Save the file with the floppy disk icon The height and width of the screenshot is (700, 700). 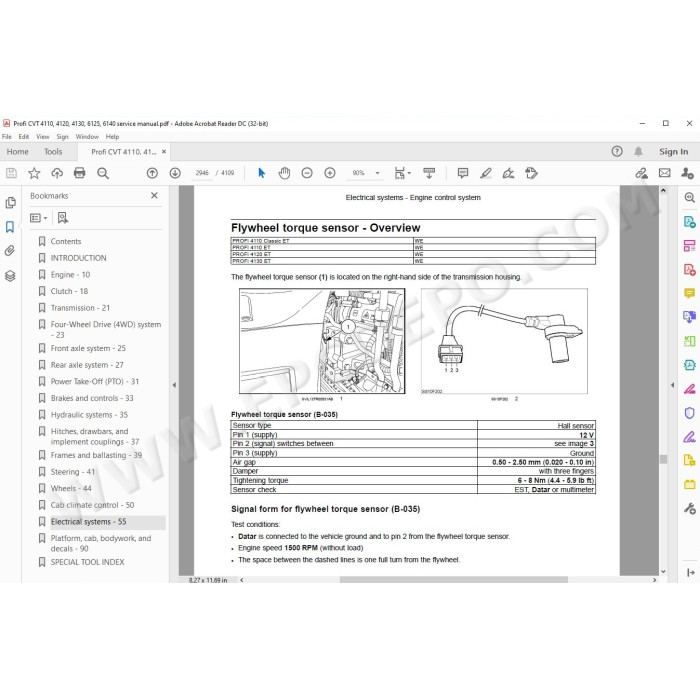tap(11, 173)
